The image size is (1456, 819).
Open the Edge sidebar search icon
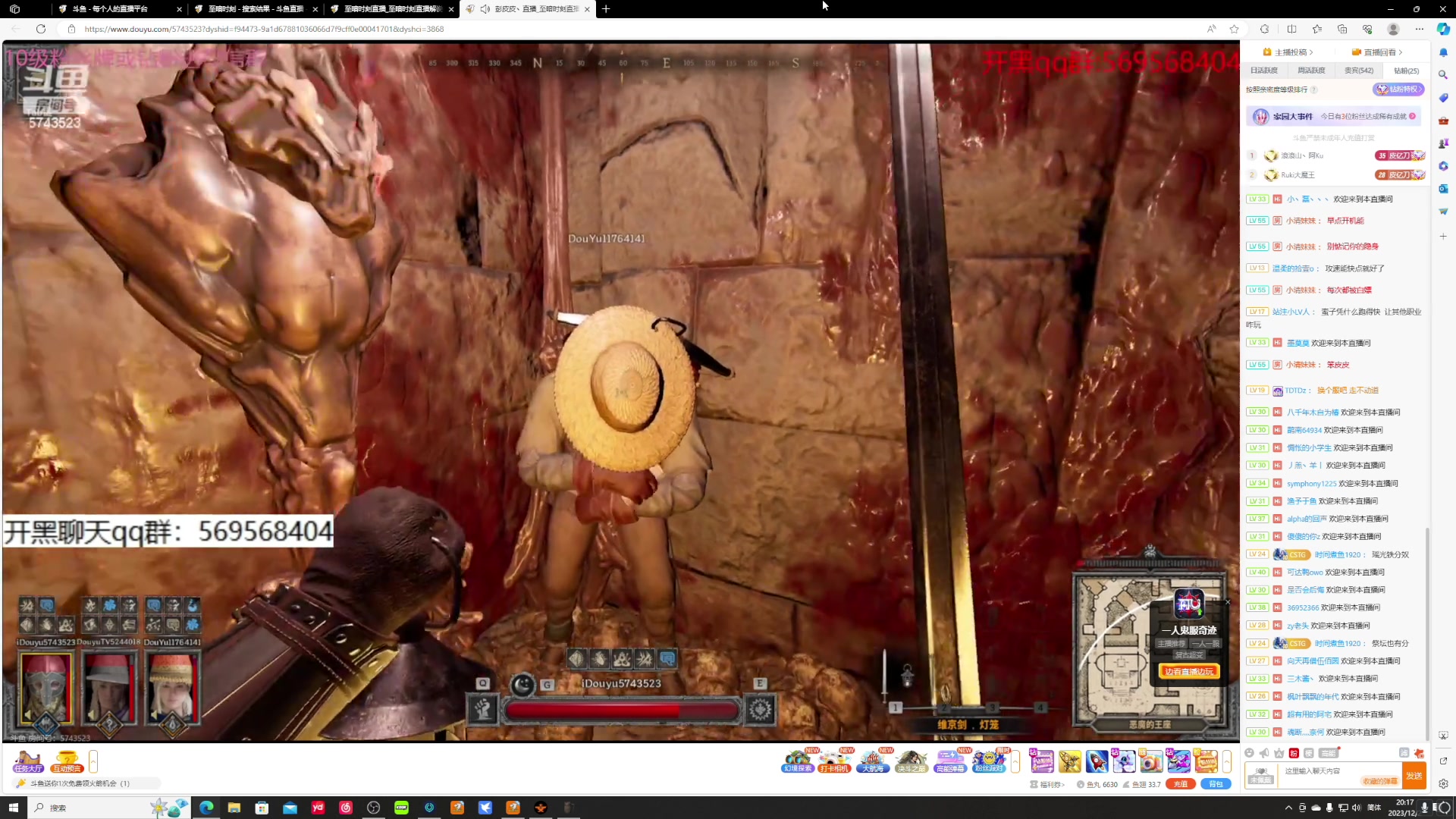point(1443,75)
